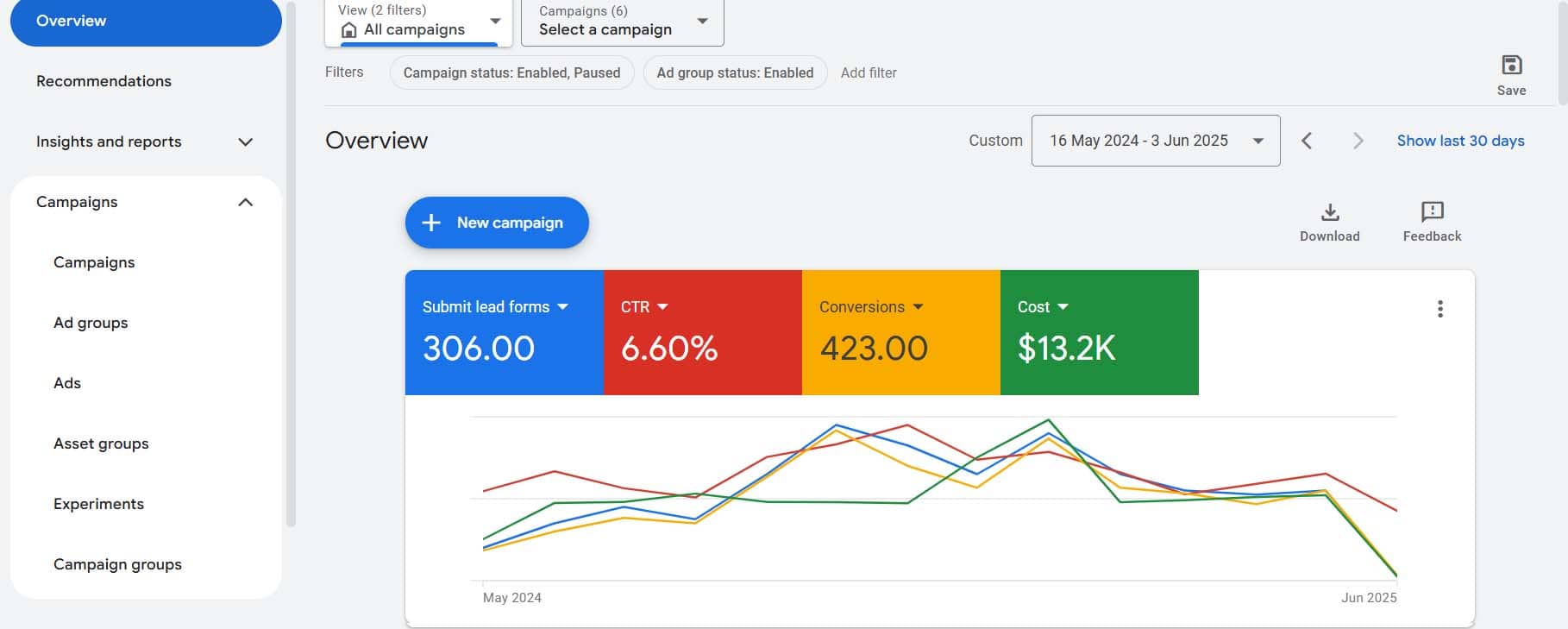Viewport: 1568px width, 629px height.
Task: Click Campaign status: Enabled, Paused filter chip
Action: 511,73
